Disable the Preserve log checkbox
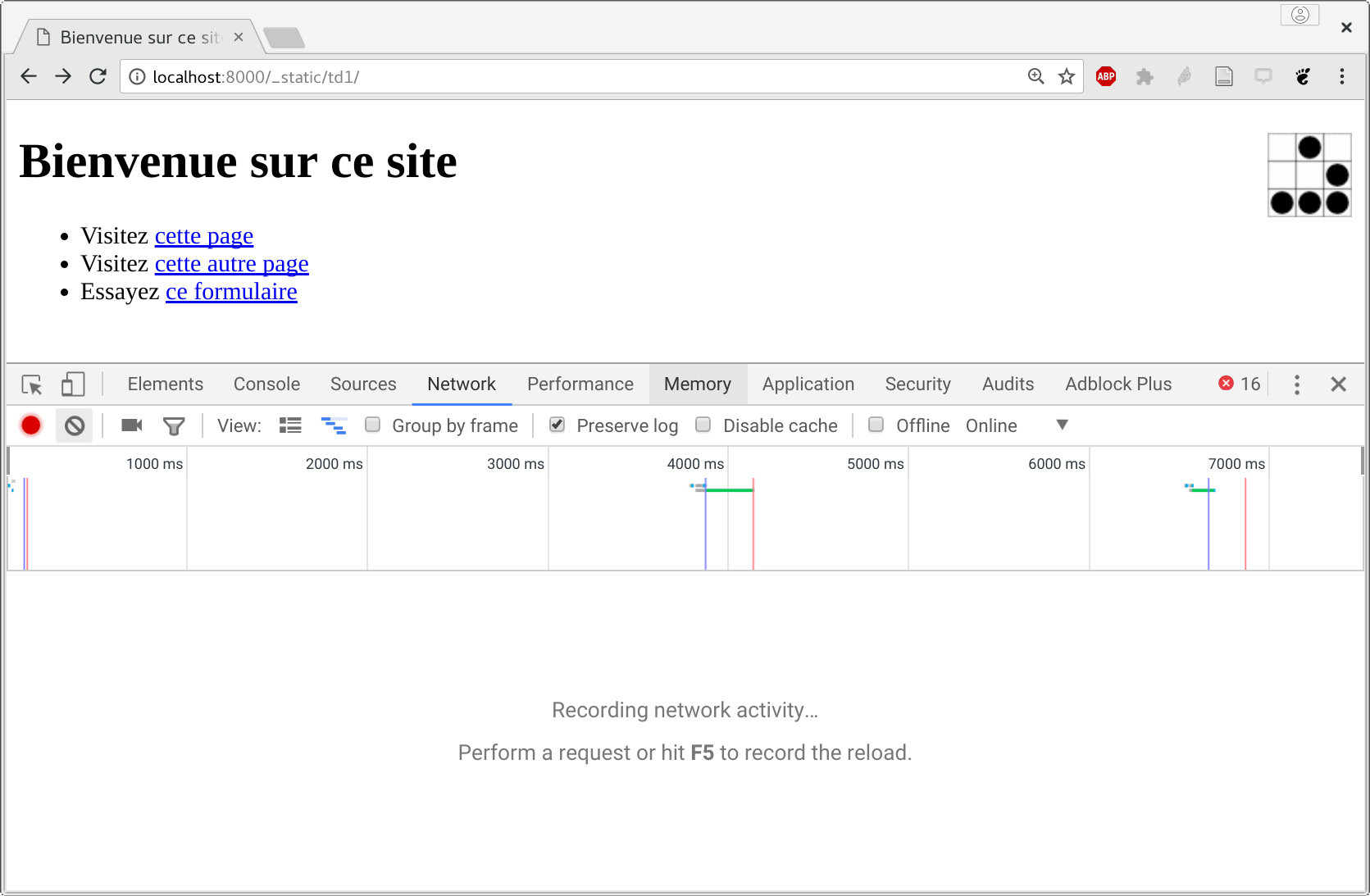Viewport: 1370px width, 896px height. point(557,425)
